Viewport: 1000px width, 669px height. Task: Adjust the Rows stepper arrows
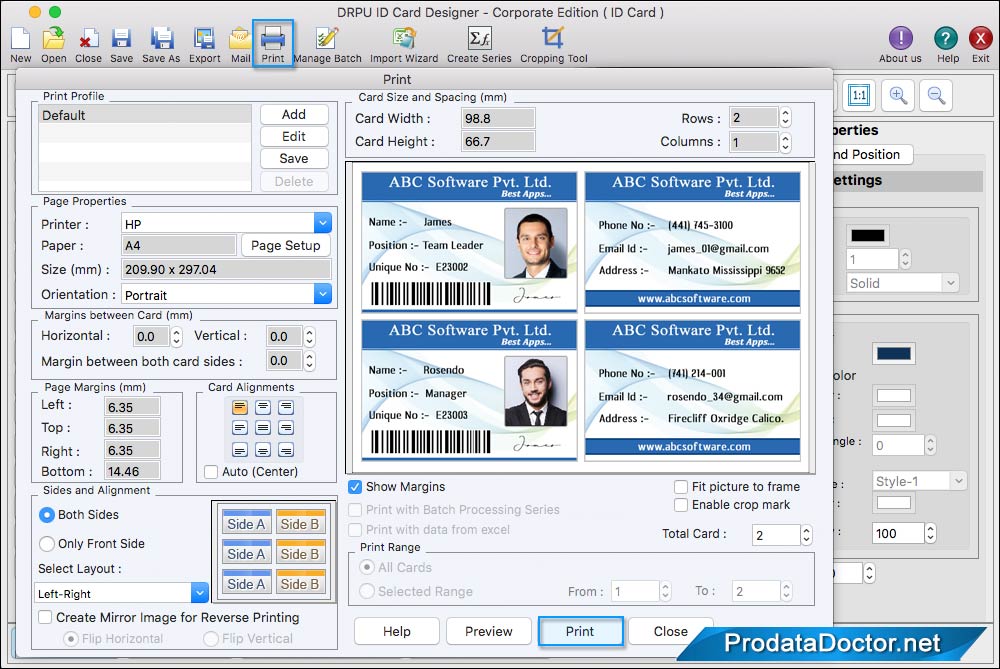(786, 117)
